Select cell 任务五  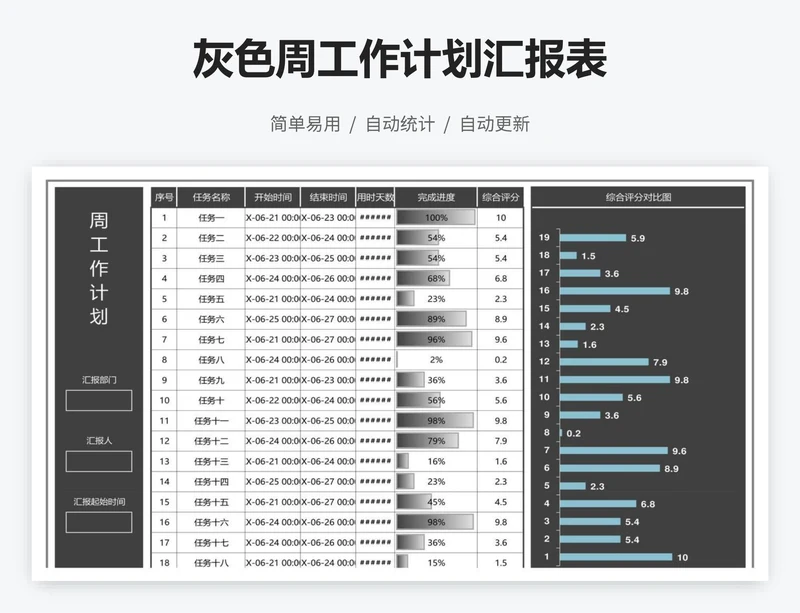[x=211, y=299]
